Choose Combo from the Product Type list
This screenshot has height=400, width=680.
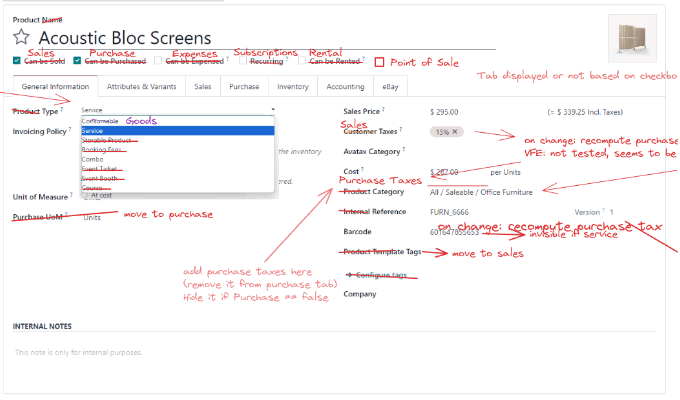[x=93, y=159]
